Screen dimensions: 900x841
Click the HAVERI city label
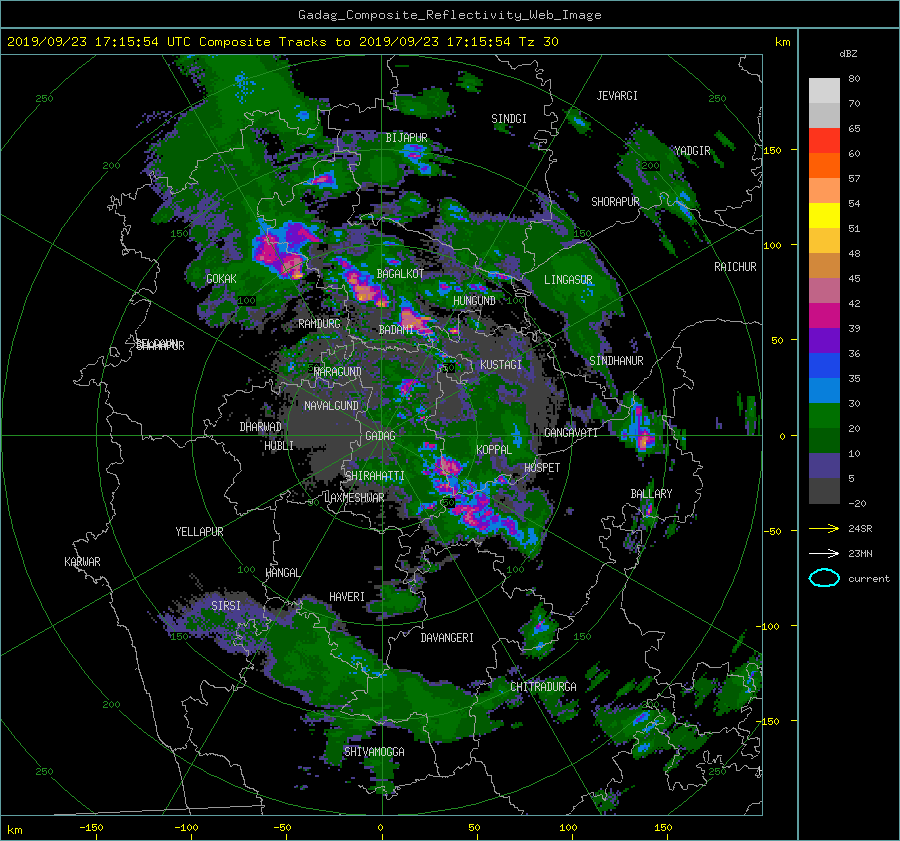[x=347, y=596]
